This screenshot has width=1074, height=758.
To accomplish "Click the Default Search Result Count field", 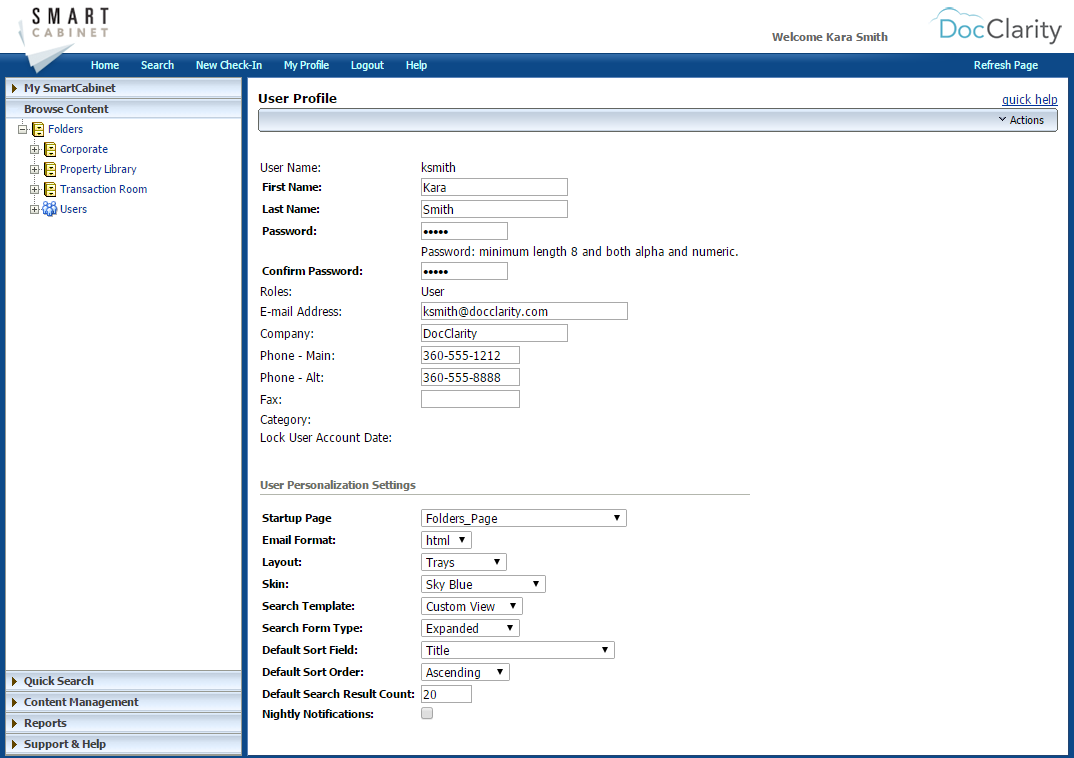I will tap(445, 693).
